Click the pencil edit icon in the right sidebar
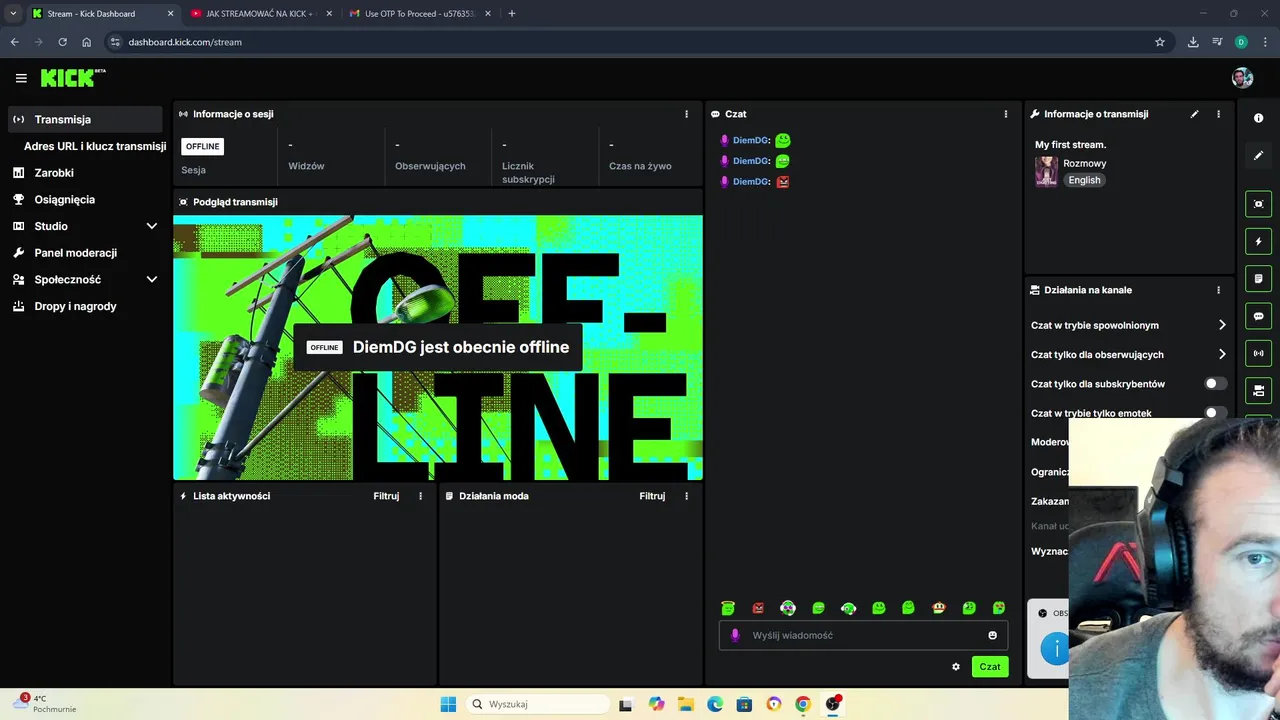The height and width of the screenshot is (720, 1280). (x=1258, y=156)
